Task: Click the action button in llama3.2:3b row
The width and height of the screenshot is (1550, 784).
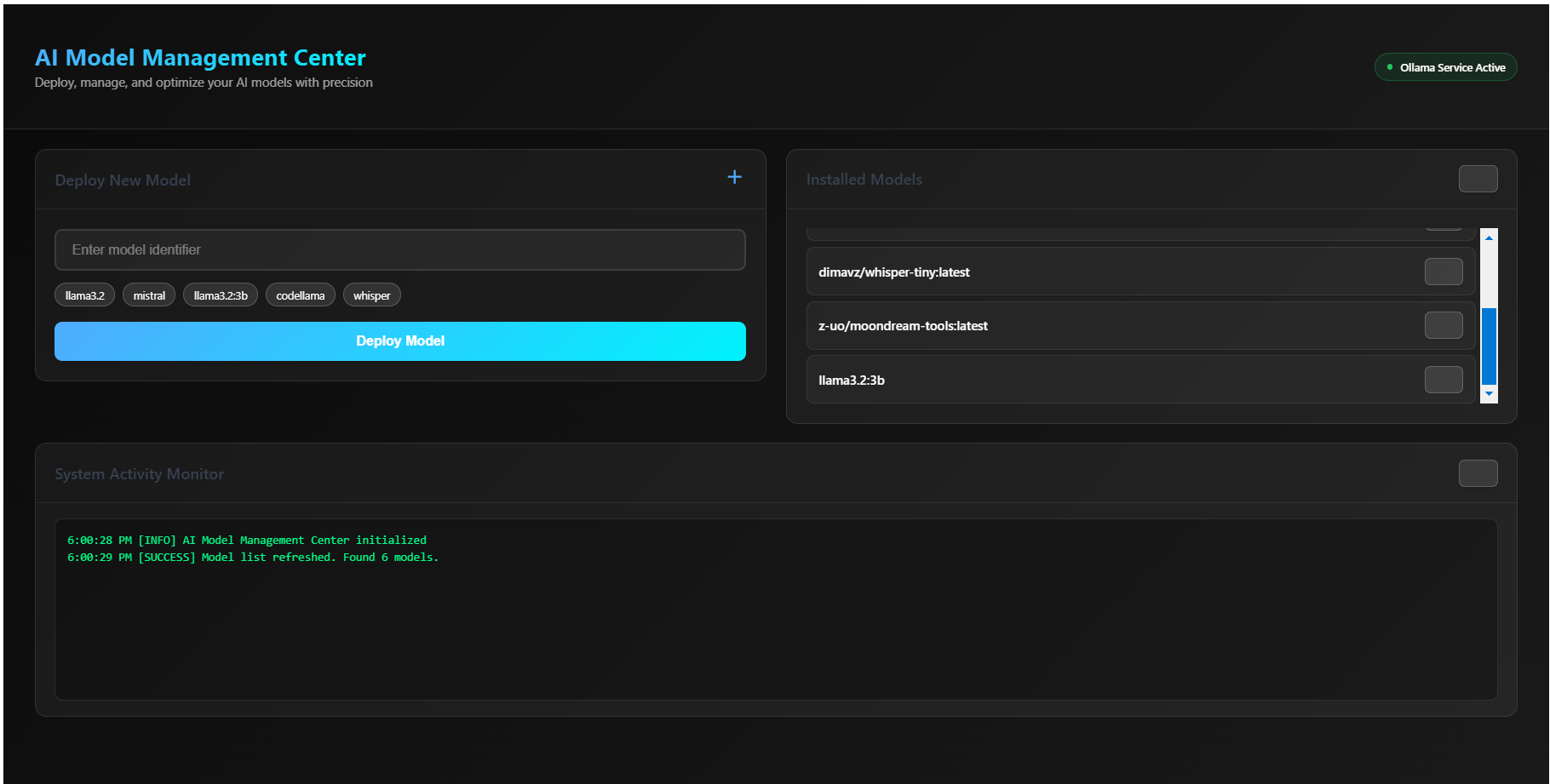Action: (1444, 380)
